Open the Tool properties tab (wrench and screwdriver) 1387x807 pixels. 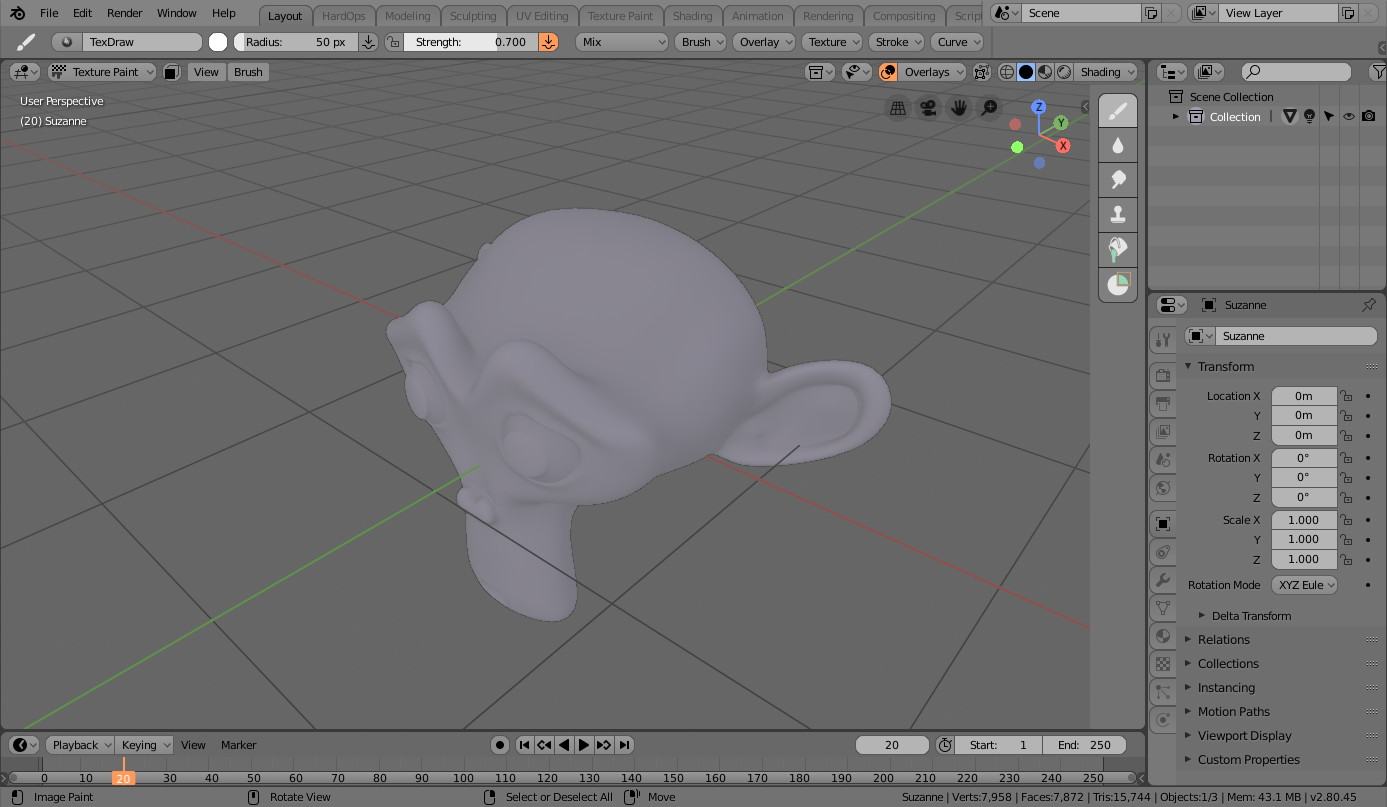tap(1162, 339)
